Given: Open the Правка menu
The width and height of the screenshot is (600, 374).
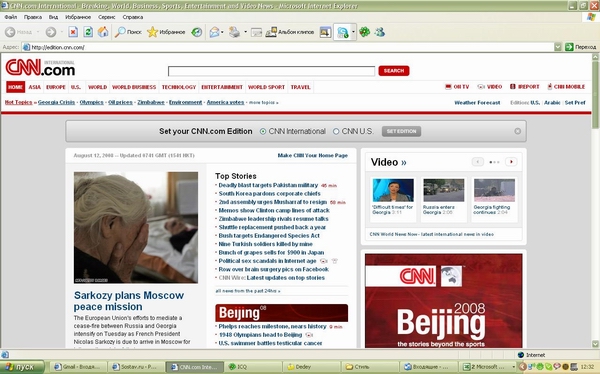Looking at the screenshot, I should click(33, 17).
